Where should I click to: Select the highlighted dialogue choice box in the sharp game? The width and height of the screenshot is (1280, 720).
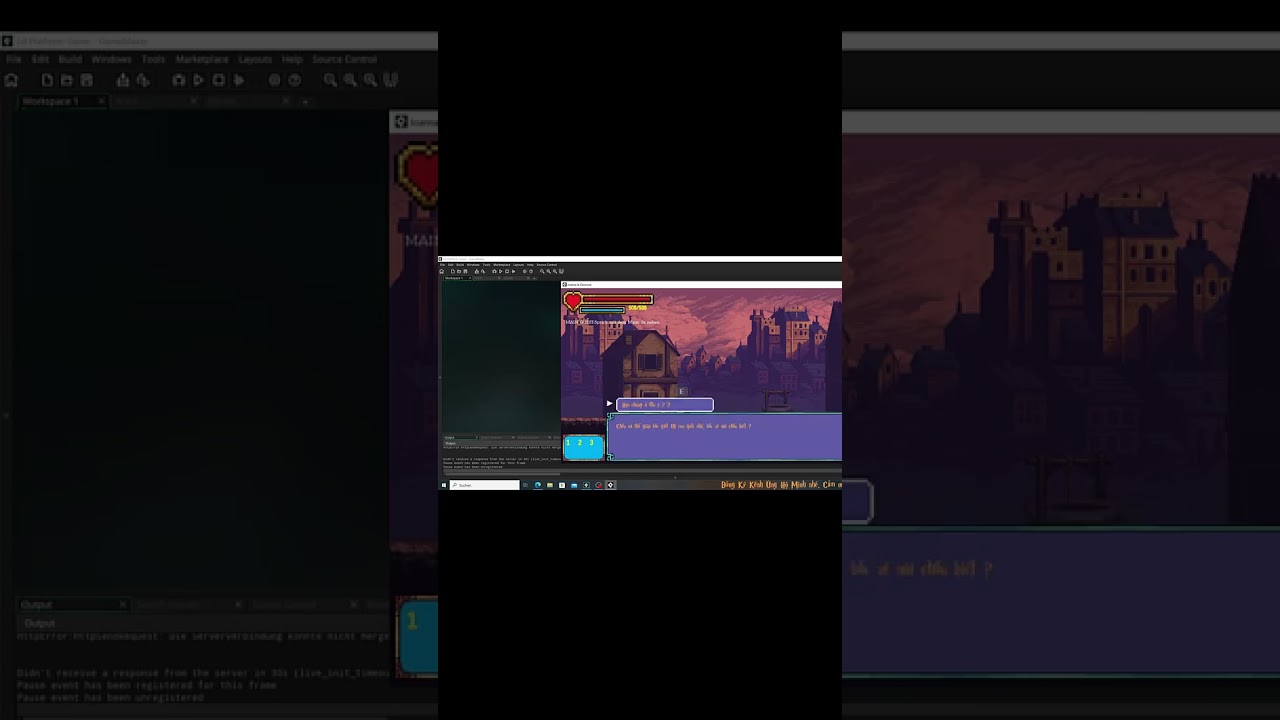(665, 405)
